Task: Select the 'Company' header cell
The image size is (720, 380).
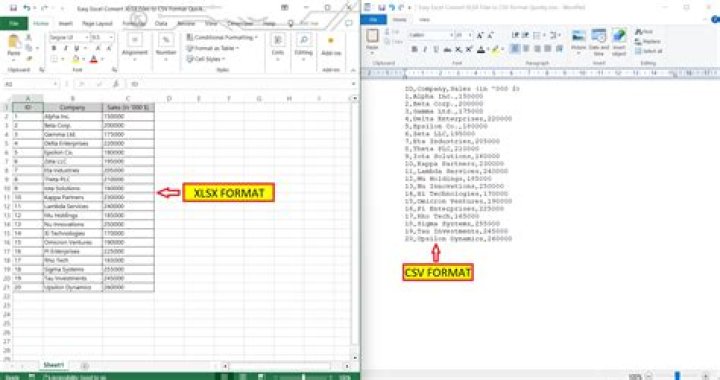Action: pyautogui.click(x=73, y=107)
